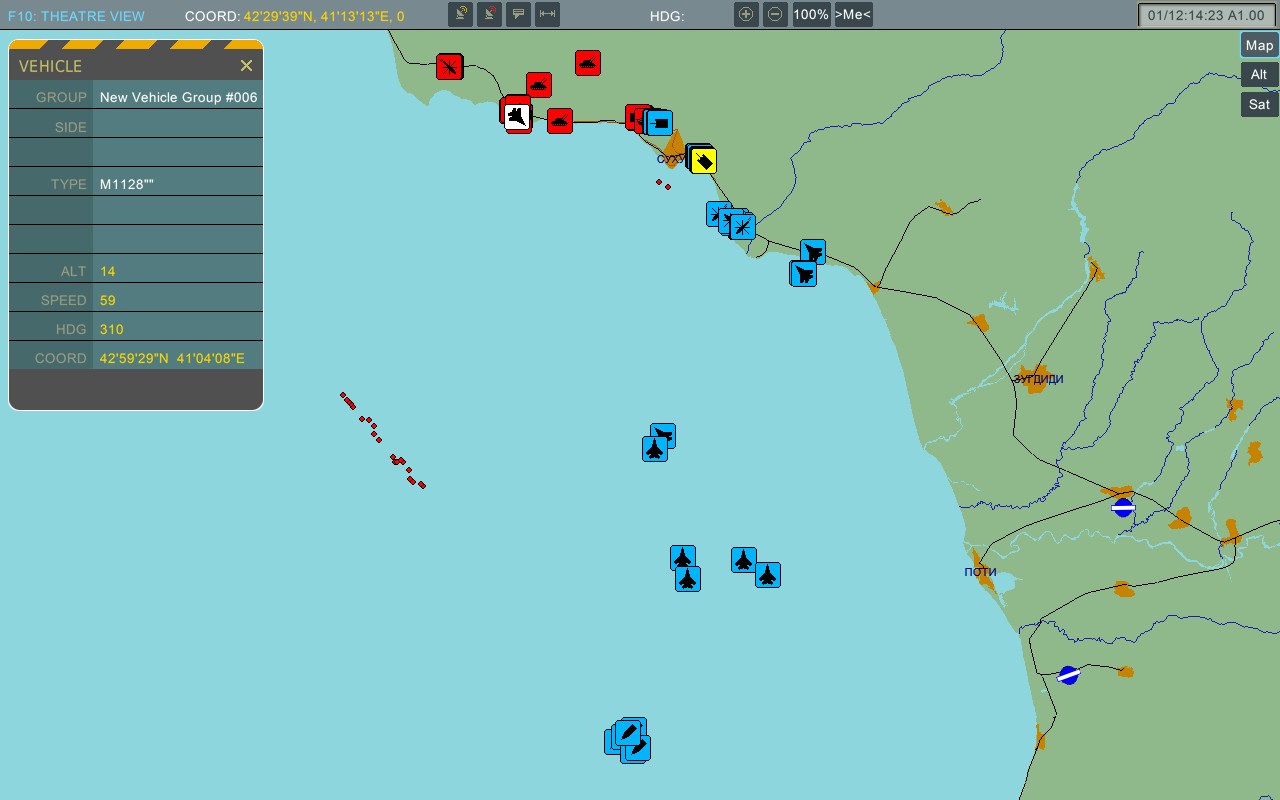This screenshot has width=1280, height=800.
Task: Select the northernmost red tank unit
Action: coord(588,63)
